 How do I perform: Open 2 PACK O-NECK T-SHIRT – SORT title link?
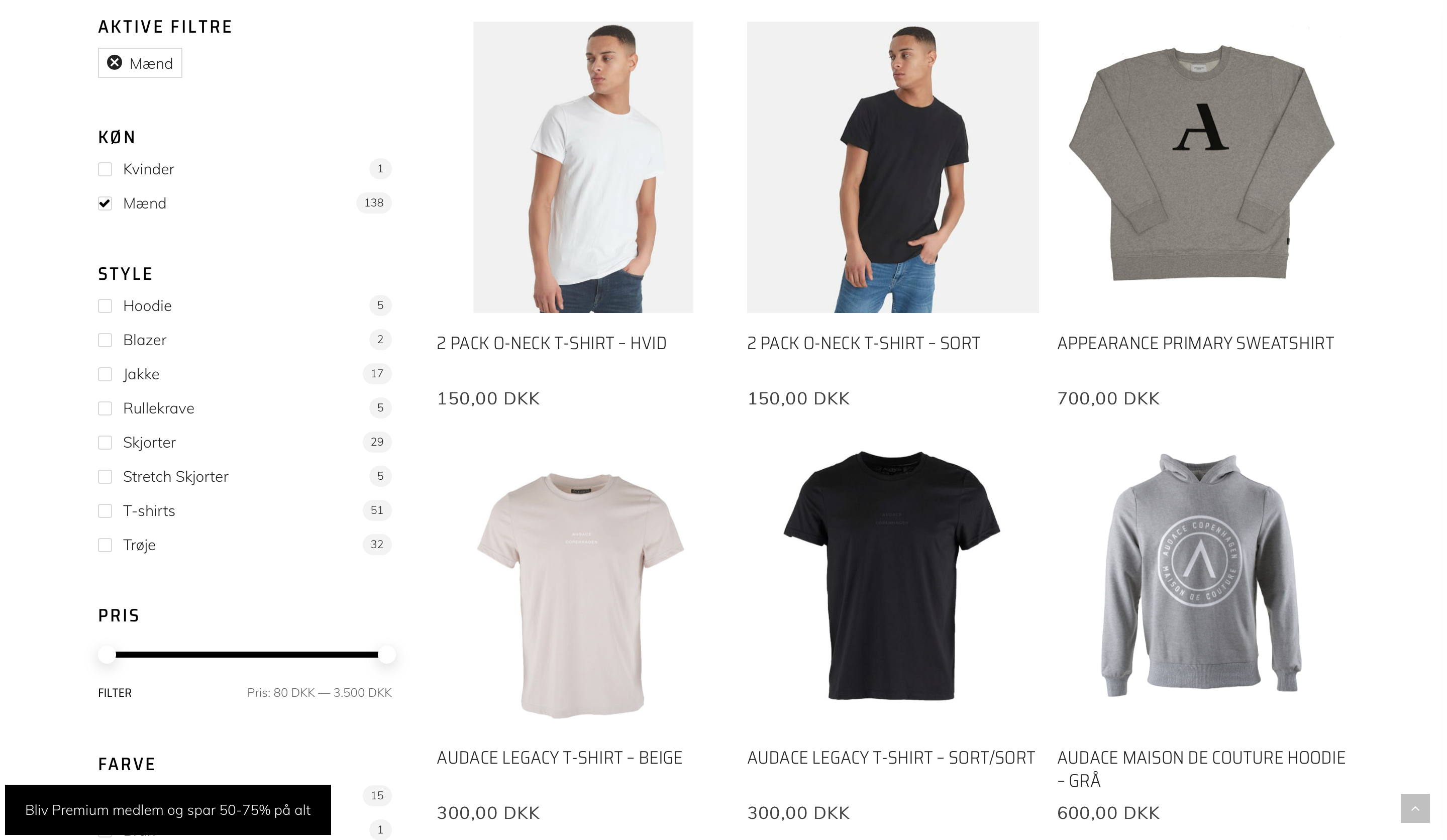tap(864, 343)
